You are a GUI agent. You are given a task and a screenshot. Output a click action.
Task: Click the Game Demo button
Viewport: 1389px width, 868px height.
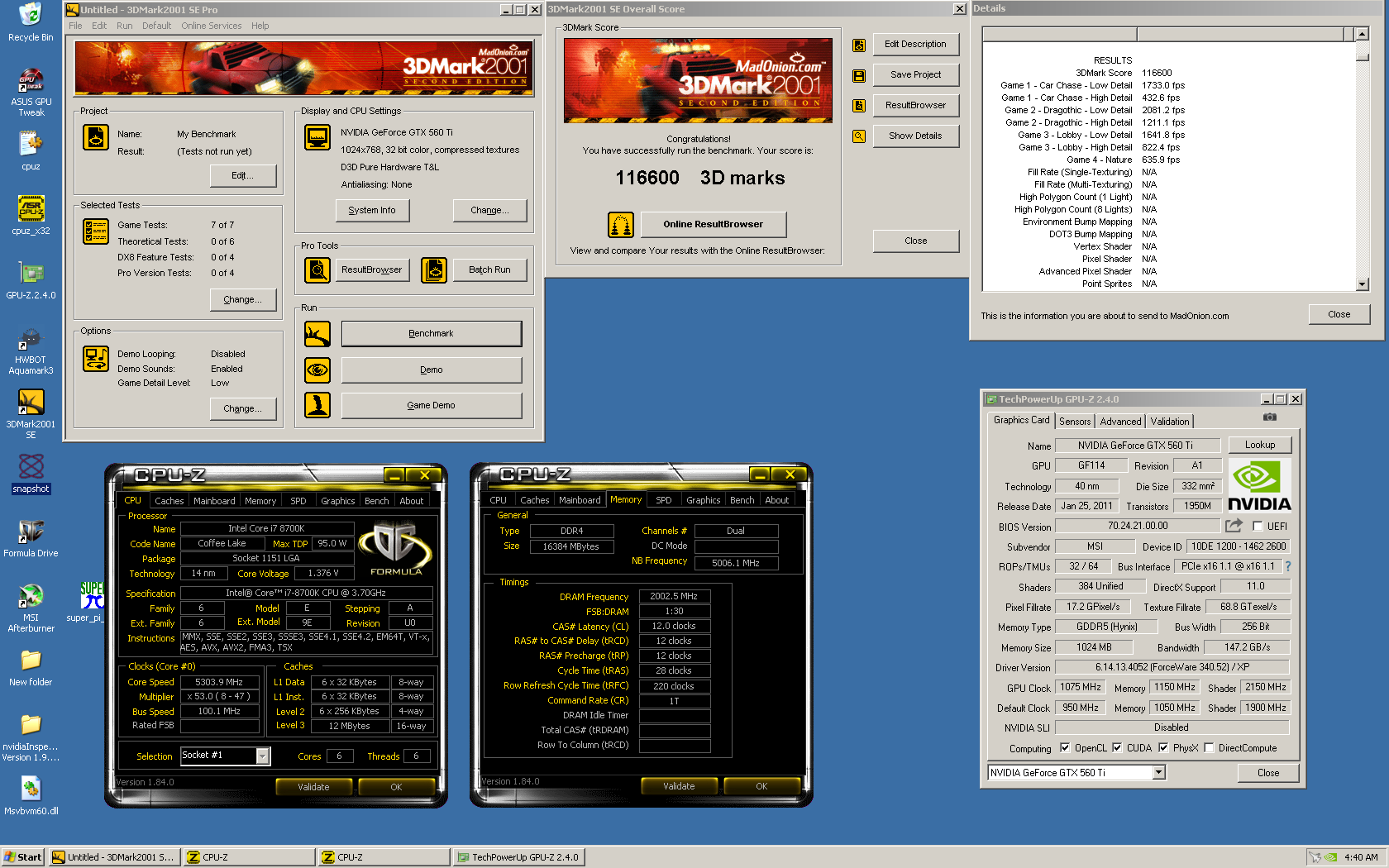point(431,405)
